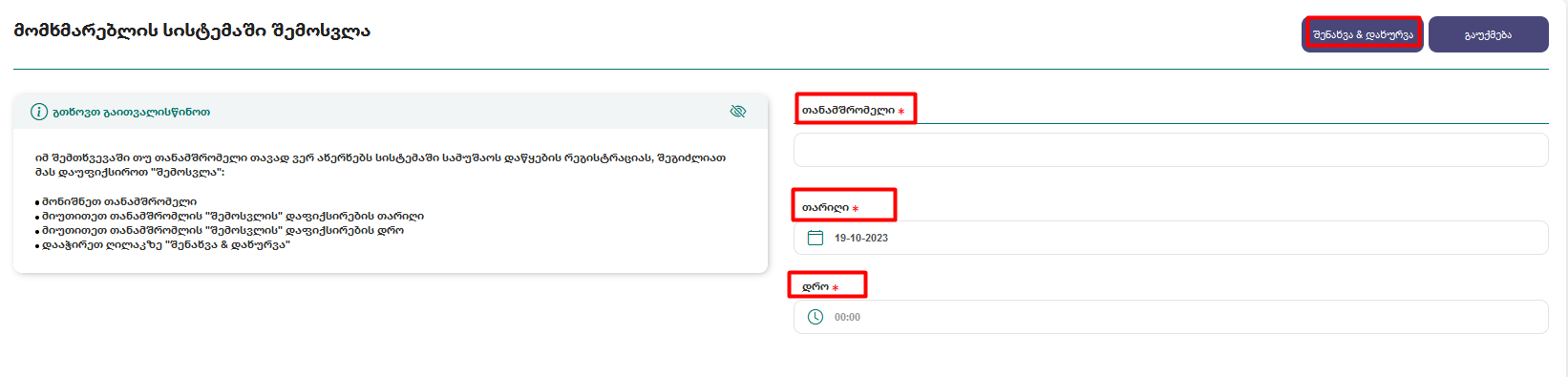1568x377 pixels.
Task: Click the დრო field label
Action: (x=816, y=286)
